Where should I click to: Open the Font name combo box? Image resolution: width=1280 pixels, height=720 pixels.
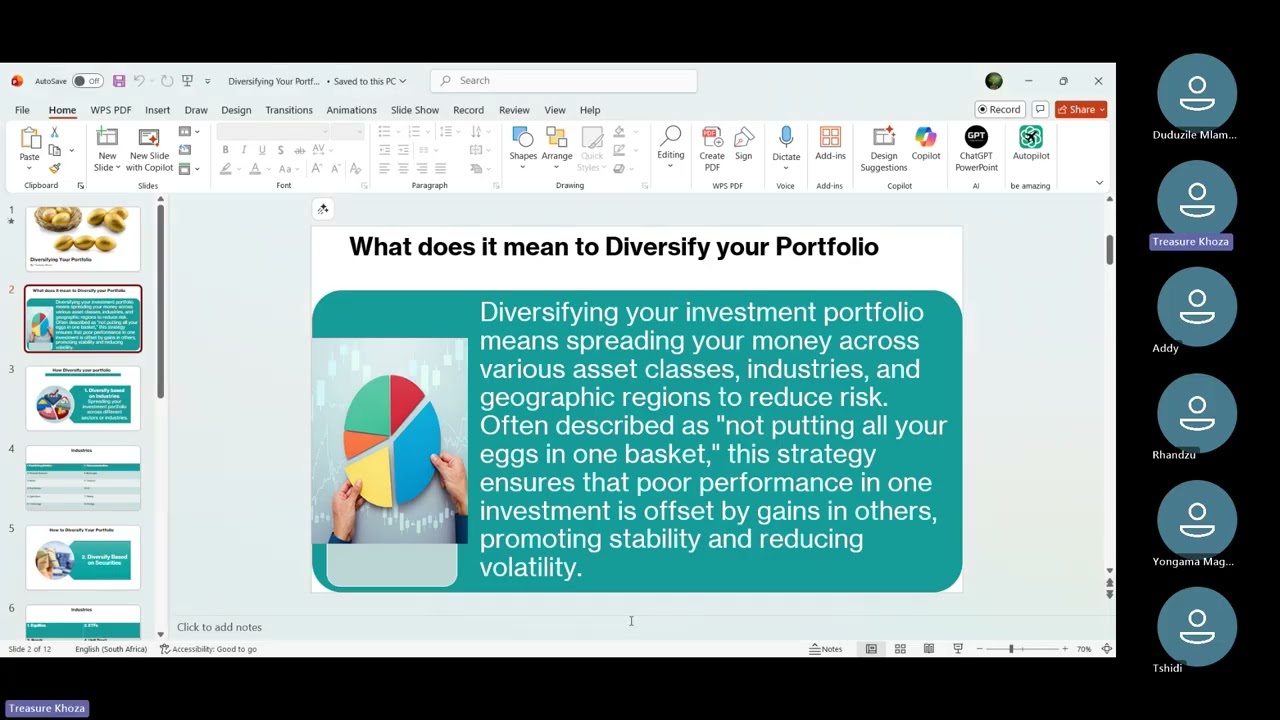click(273, 132)
